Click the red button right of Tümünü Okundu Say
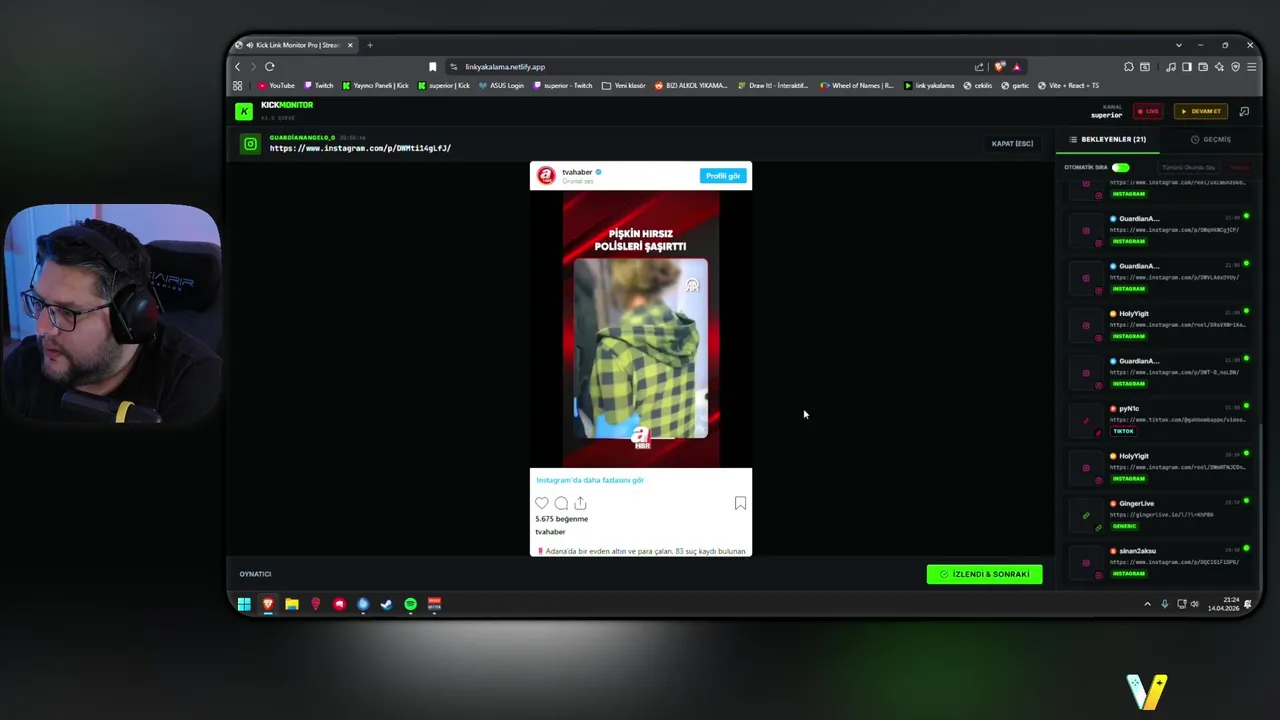The image size is (1280, 720). tap(1239, 168)
